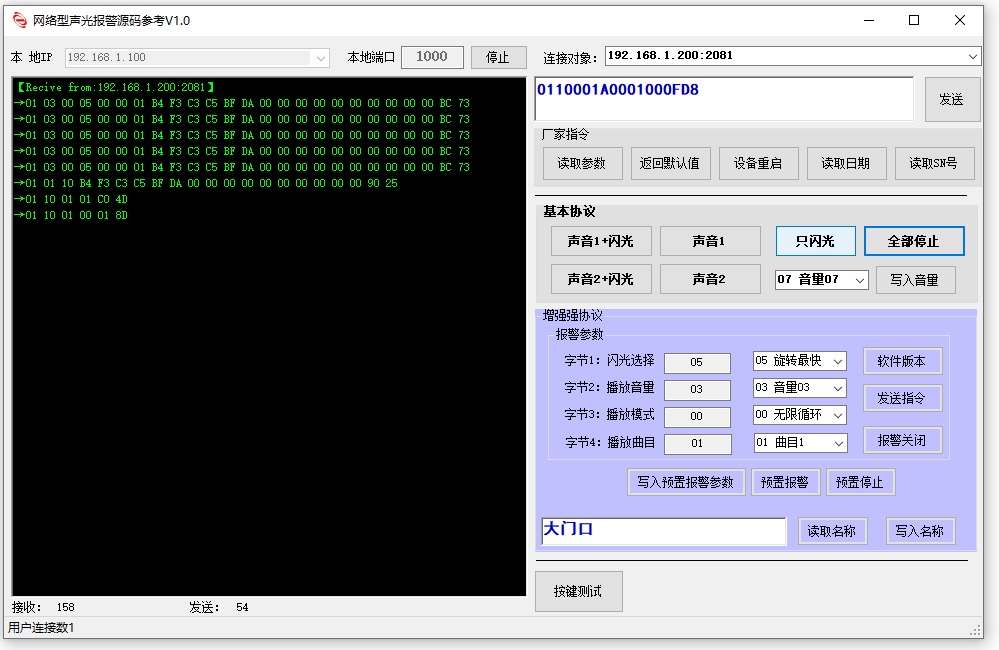Click the app icon in title bar
999x650 pixels.
point(20,20)
